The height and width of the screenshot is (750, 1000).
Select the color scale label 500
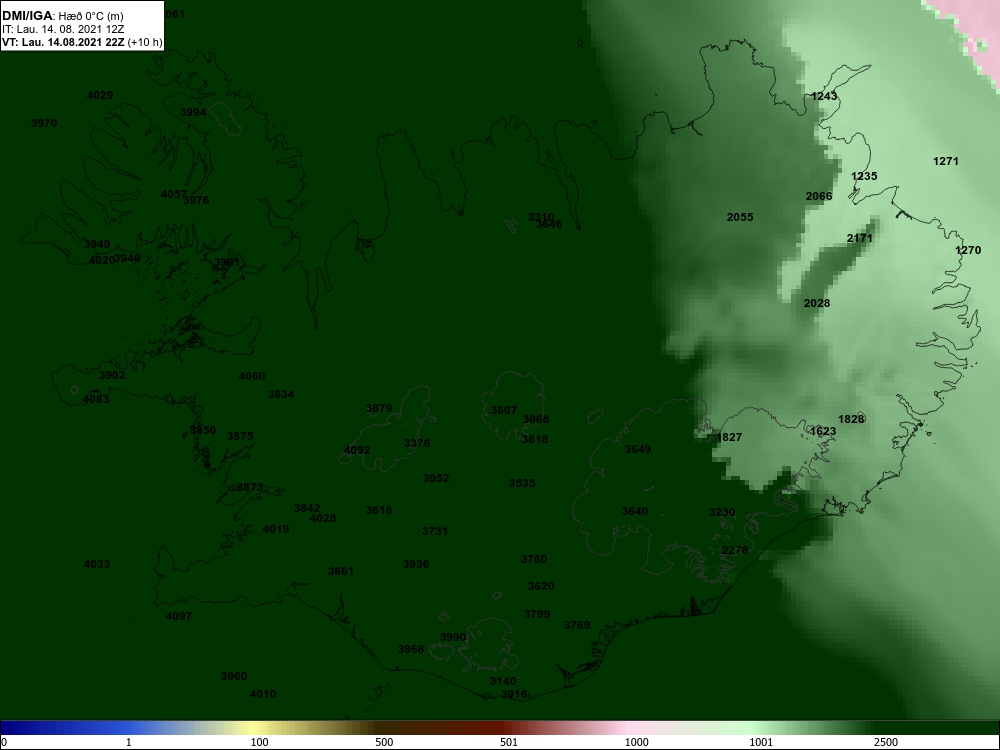384,742
